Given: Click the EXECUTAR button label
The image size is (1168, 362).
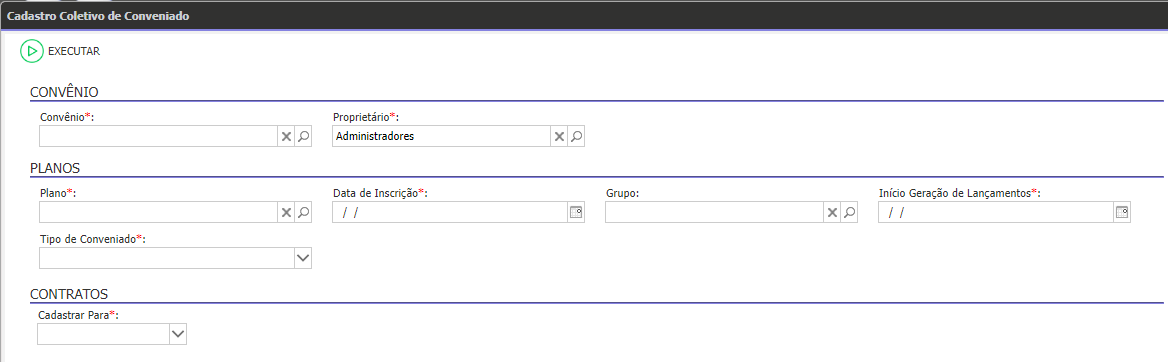Looking at the screenshot, I should pyautogui.click(x=74, y=51).
